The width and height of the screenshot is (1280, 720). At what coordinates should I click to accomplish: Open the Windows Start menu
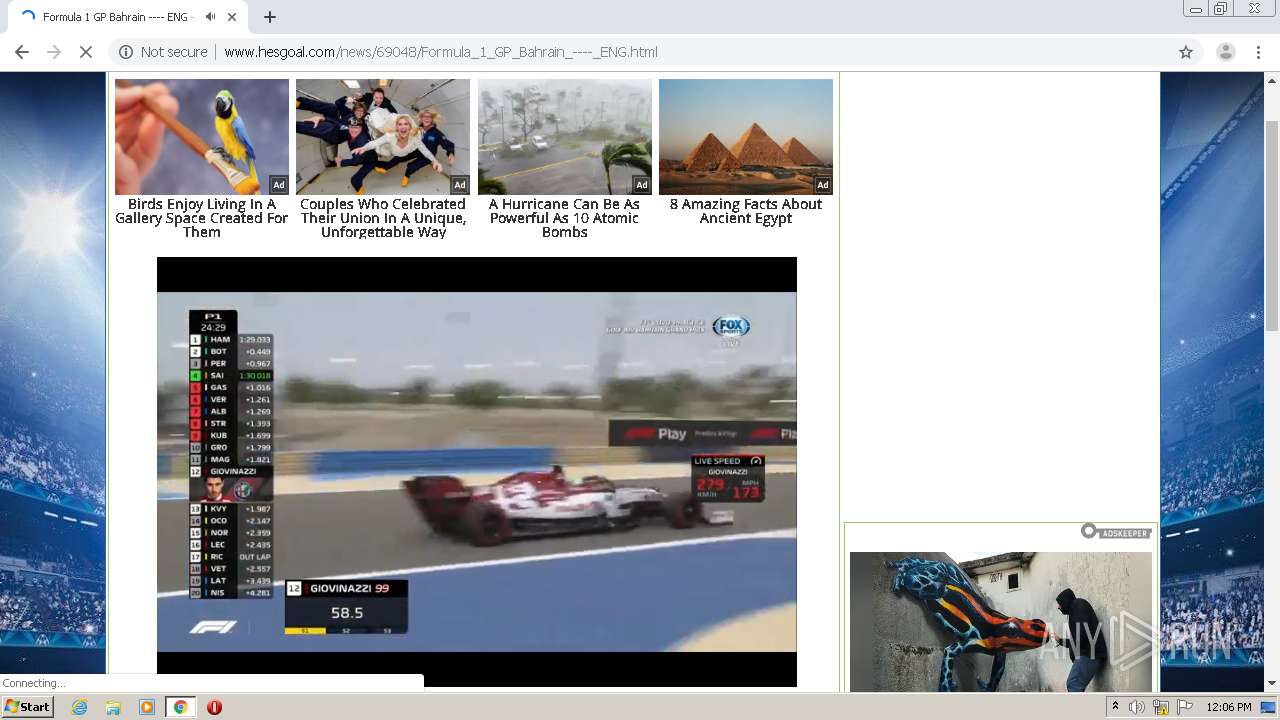(28, 707)
